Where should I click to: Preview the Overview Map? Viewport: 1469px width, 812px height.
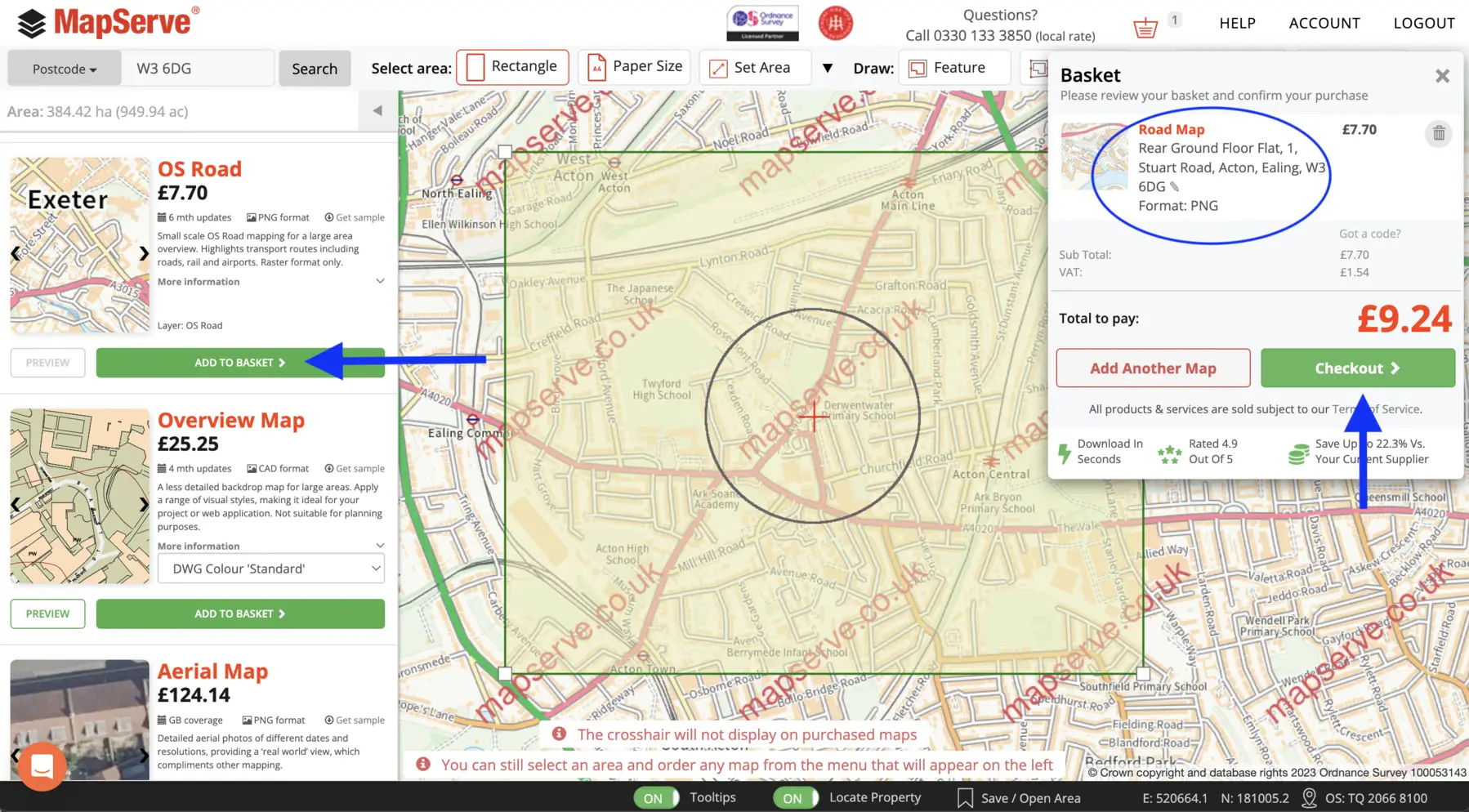[x=47, y=613]
